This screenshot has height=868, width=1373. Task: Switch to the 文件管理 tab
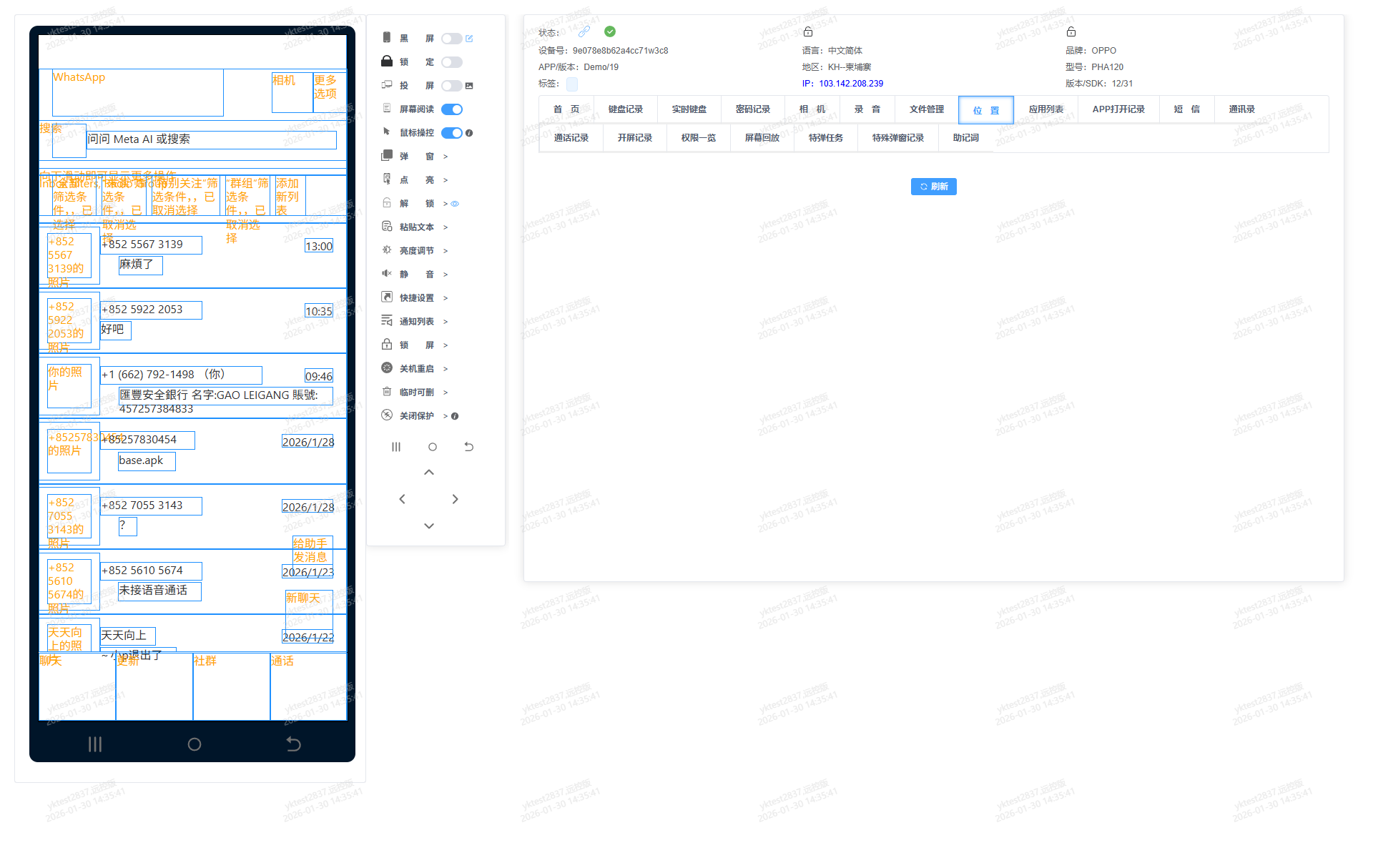click(927, 109)
